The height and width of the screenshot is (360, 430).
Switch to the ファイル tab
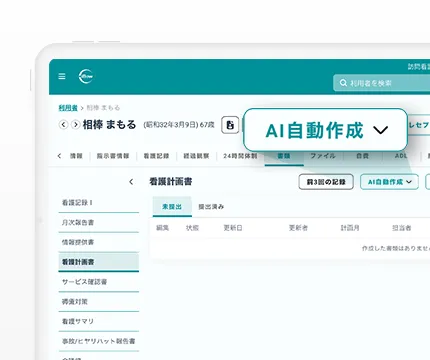click(323, 156)
